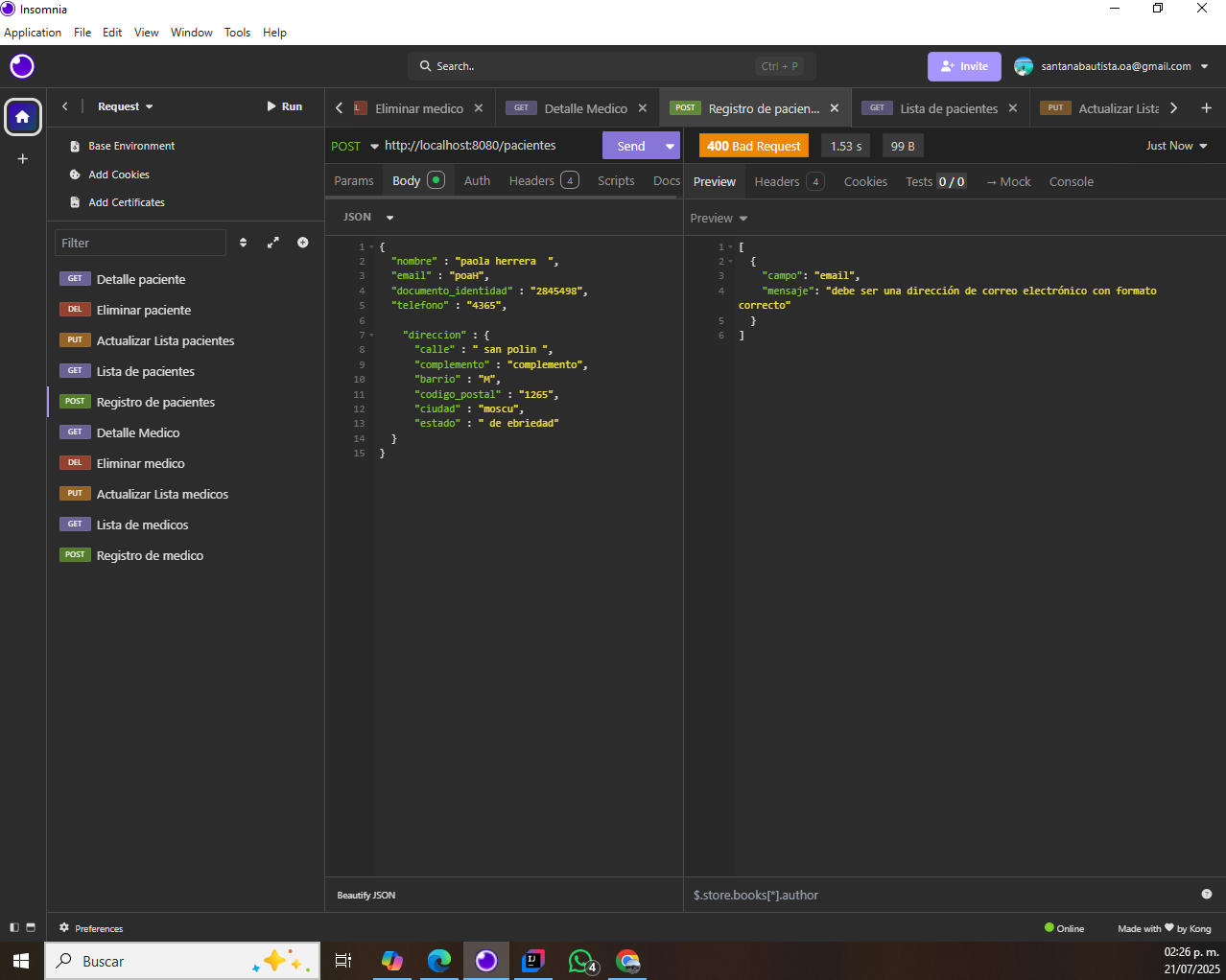Focus the Filter requests field
The width and height of the screenshot is (1226, 980).
pos(140,243)
